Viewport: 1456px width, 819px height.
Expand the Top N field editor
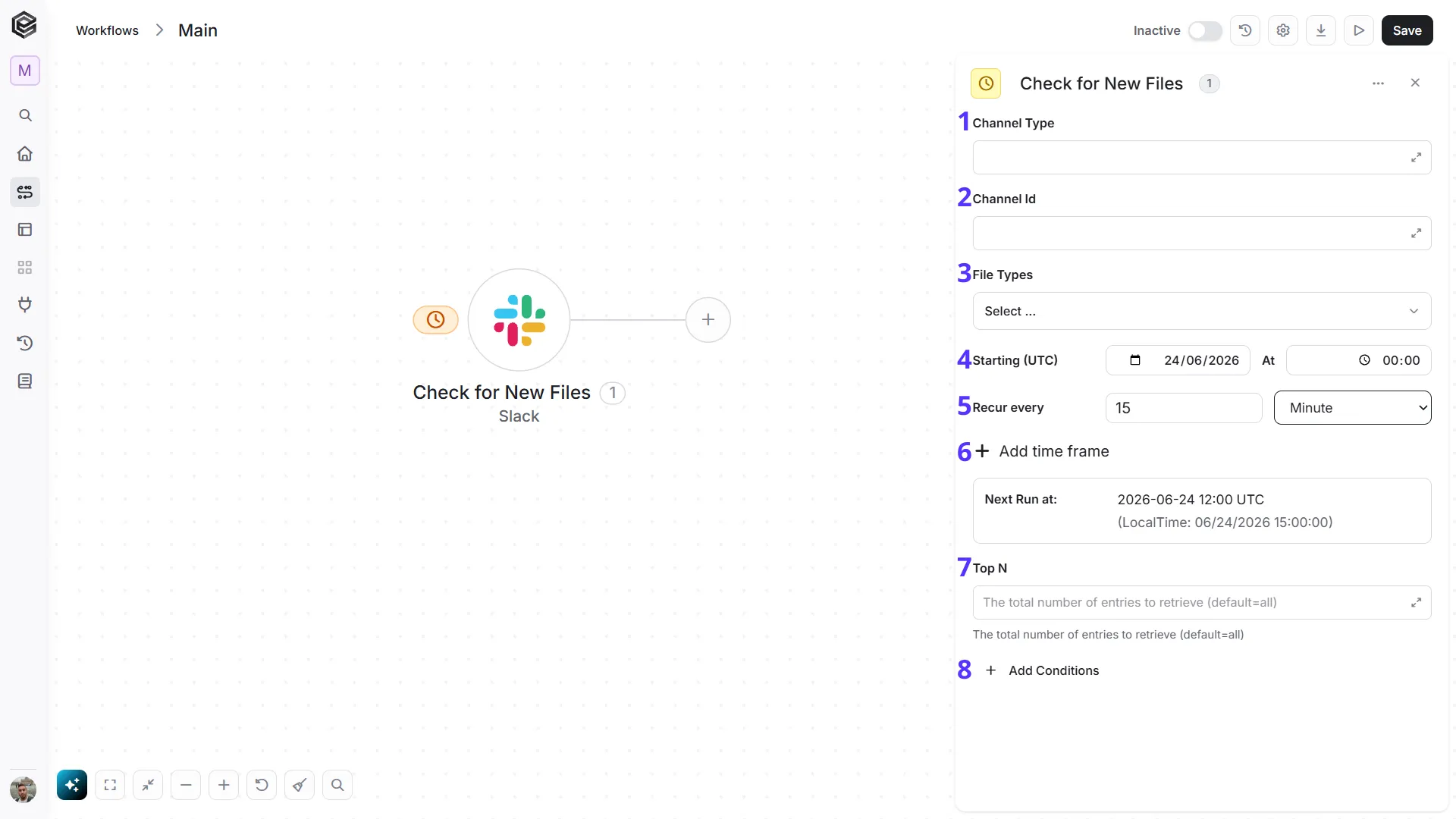pyautogui.click(x=1416, y=603)
